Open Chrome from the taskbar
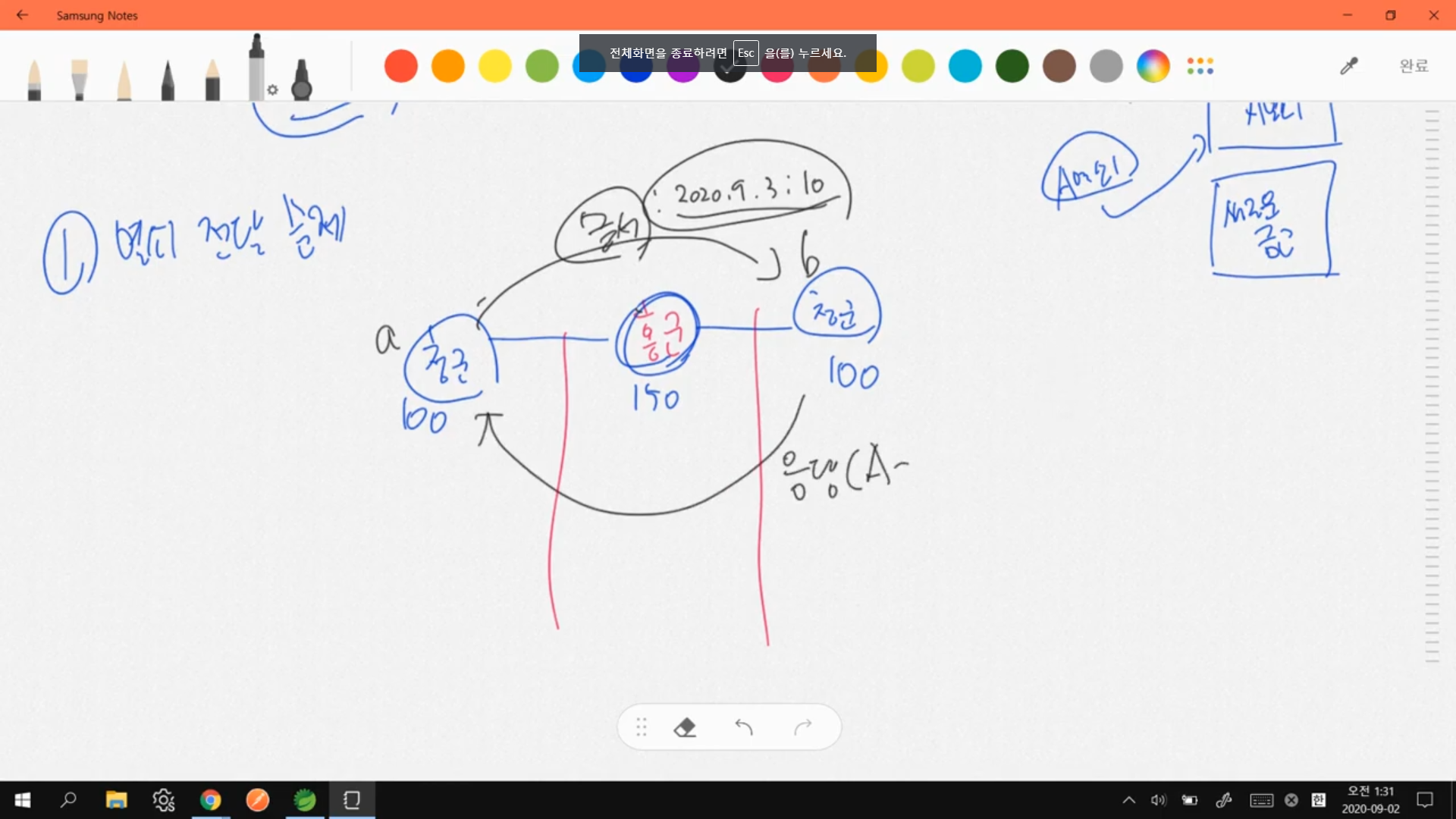 [211, 800]
